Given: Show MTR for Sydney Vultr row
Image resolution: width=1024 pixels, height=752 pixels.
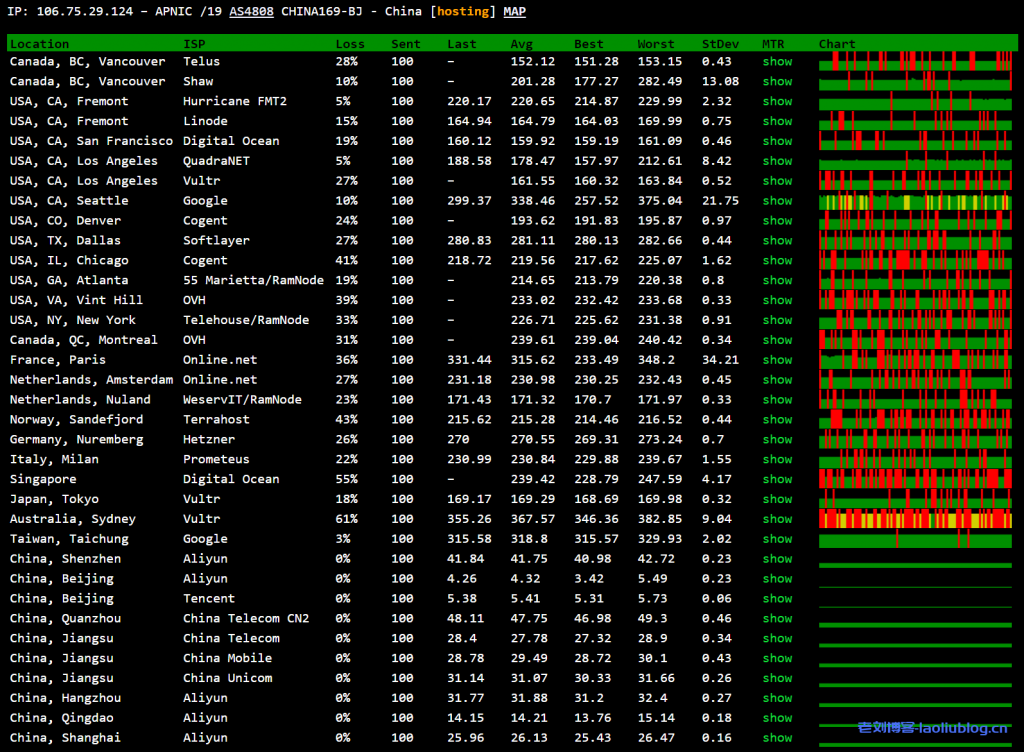Looking at the screenshot, I should click(777, 519).
